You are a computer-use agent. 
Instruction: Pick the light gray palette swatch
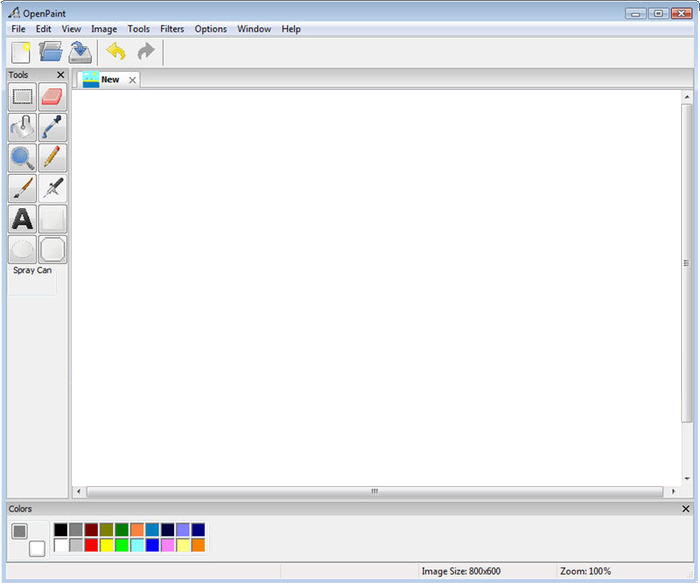[x=76, y=545]
